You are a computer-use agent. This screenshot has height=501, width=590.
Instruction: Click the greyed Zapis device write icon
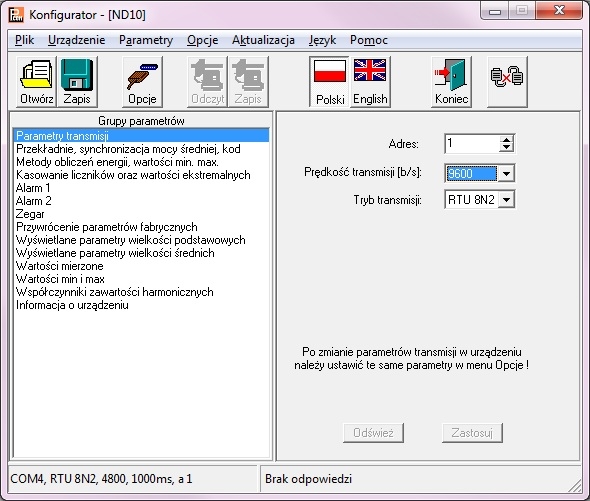coord(248,82)
